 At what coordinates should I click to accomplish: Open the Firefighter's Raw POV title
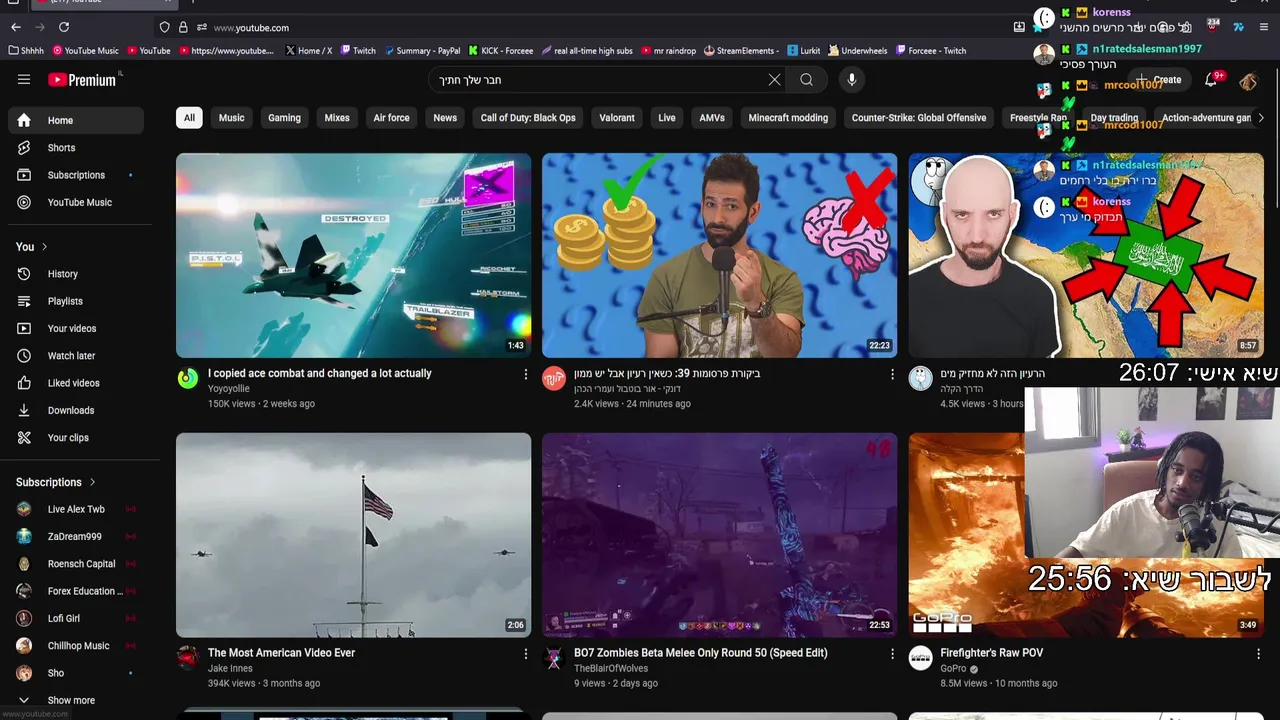[x=991, y=653]
